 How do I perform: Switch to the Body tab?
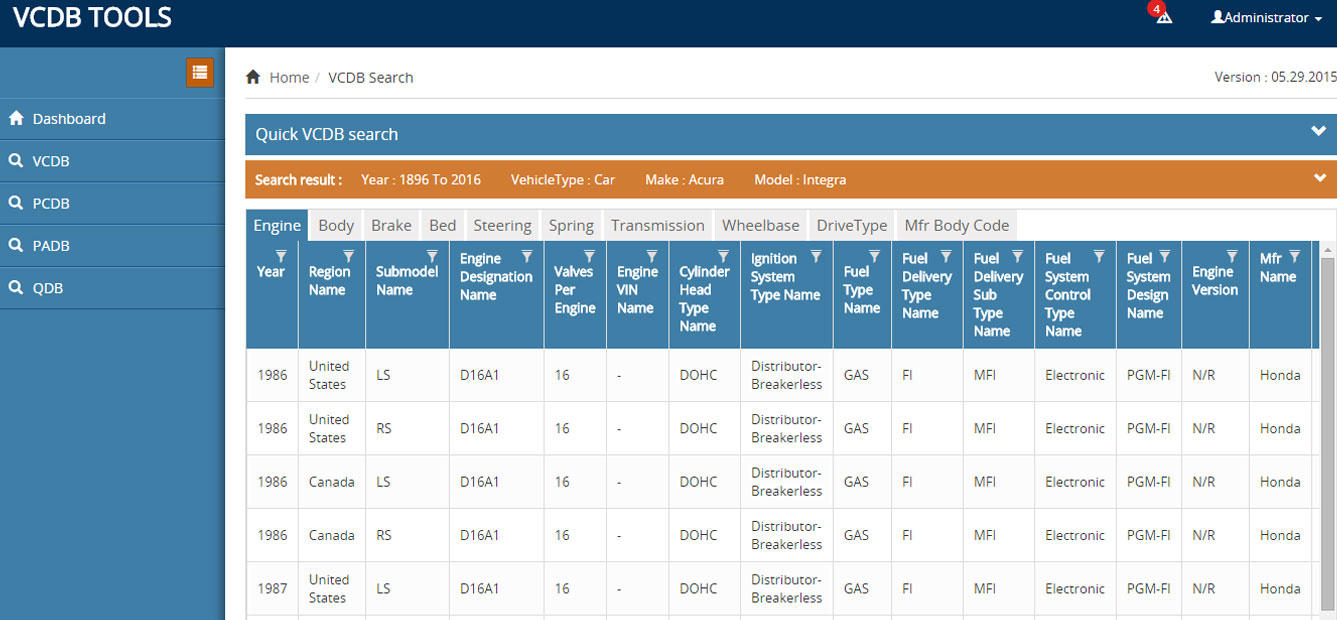(x=336, y=225)
